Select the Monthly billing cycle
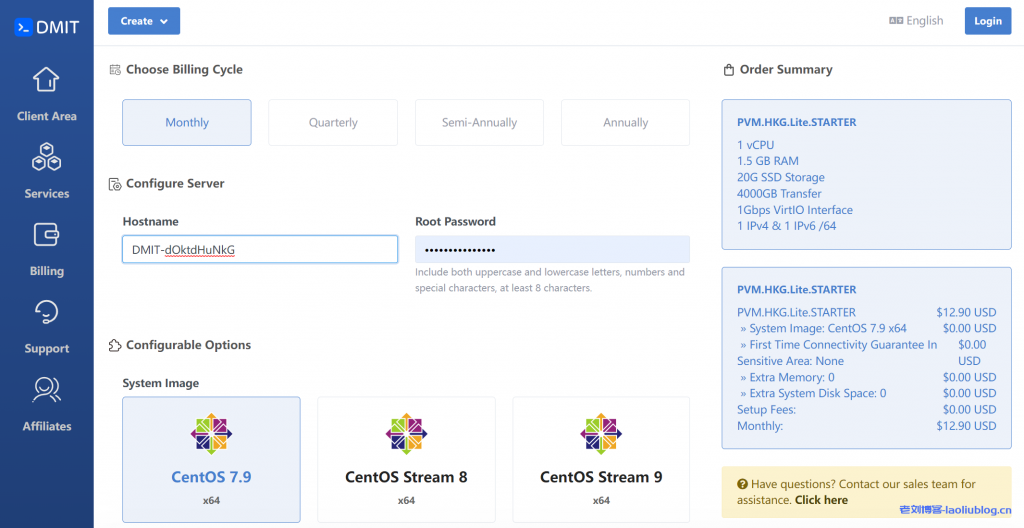The image size is (1024, 528). 187,122
